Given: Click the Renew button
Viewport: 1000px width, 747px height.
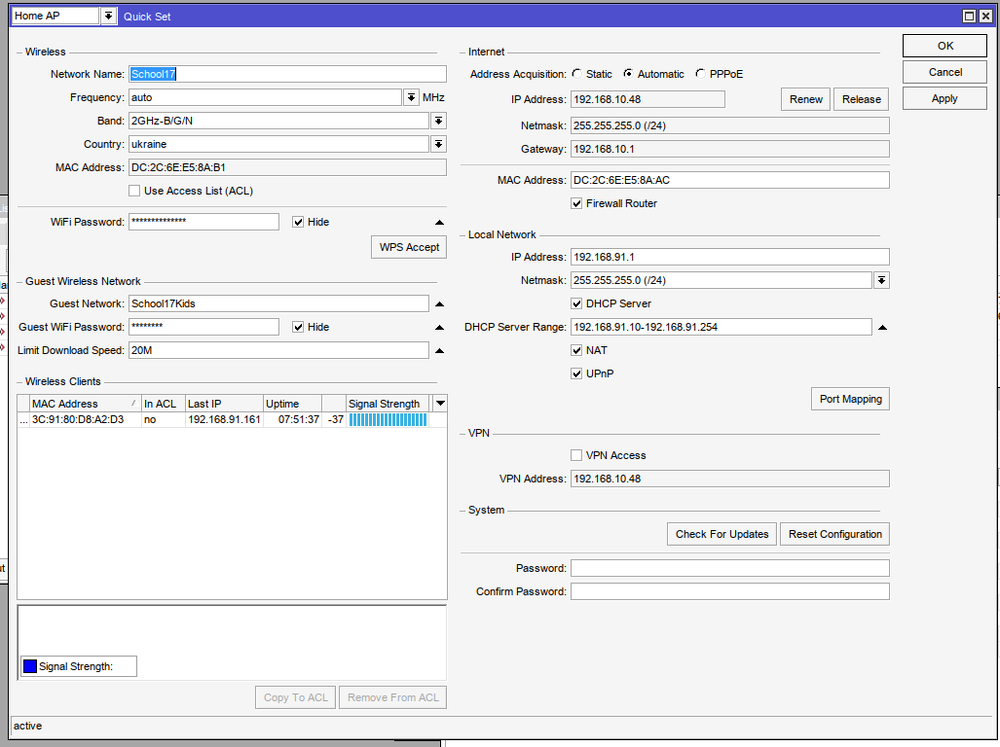Looking at the screenshot, I should tap(805, 99).
